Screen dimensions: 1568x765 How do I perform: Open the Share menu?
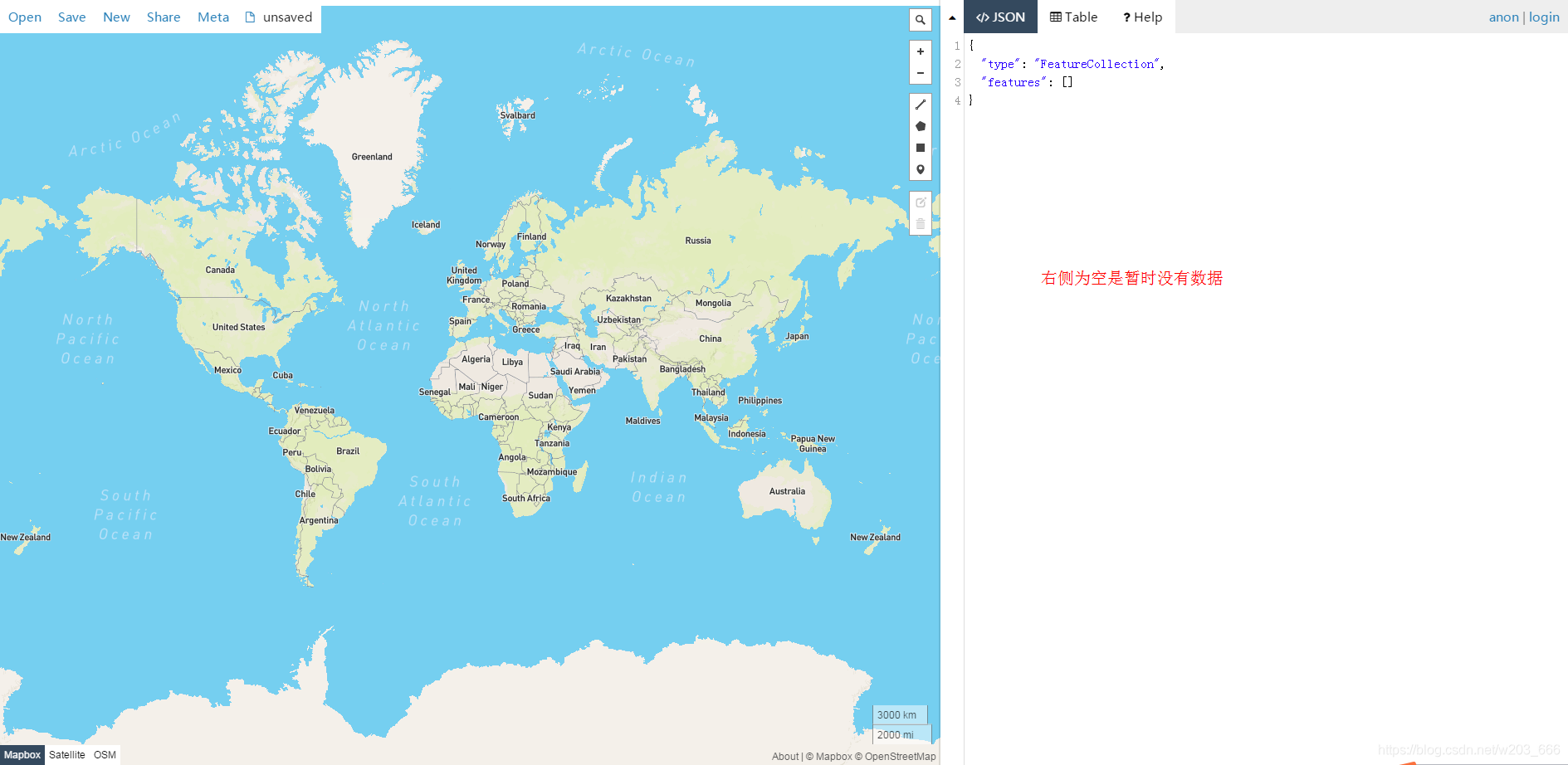pos(164,17)
